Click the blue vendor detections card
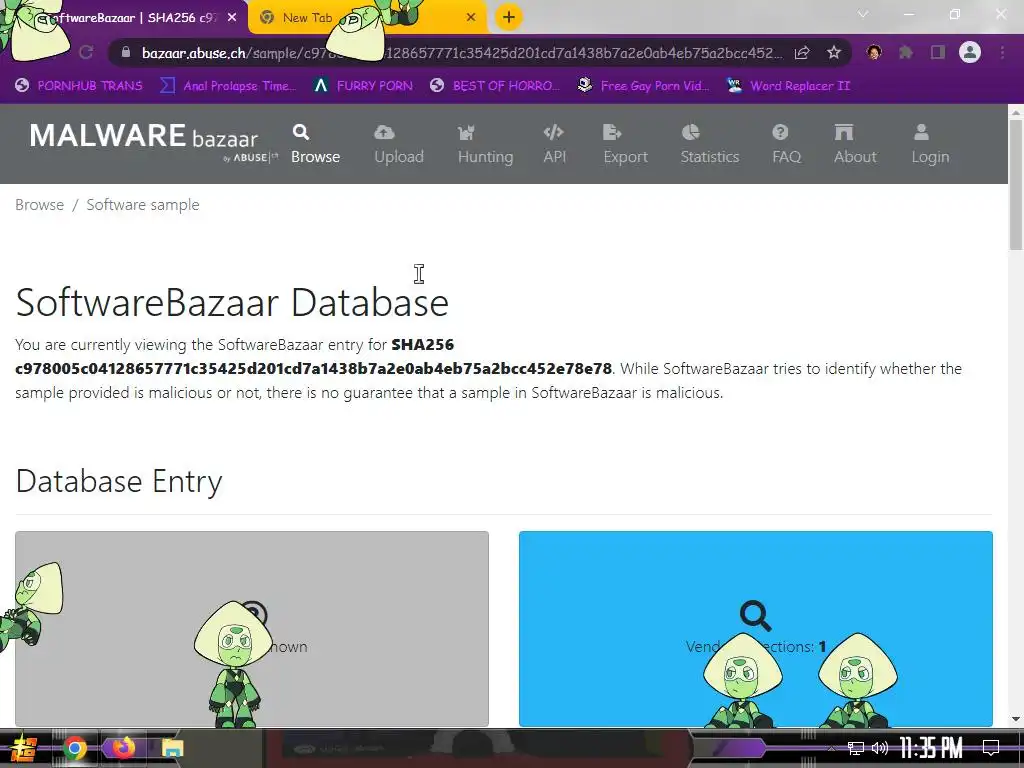This screenshot has width=1024, height=768. tap(756, 628)
